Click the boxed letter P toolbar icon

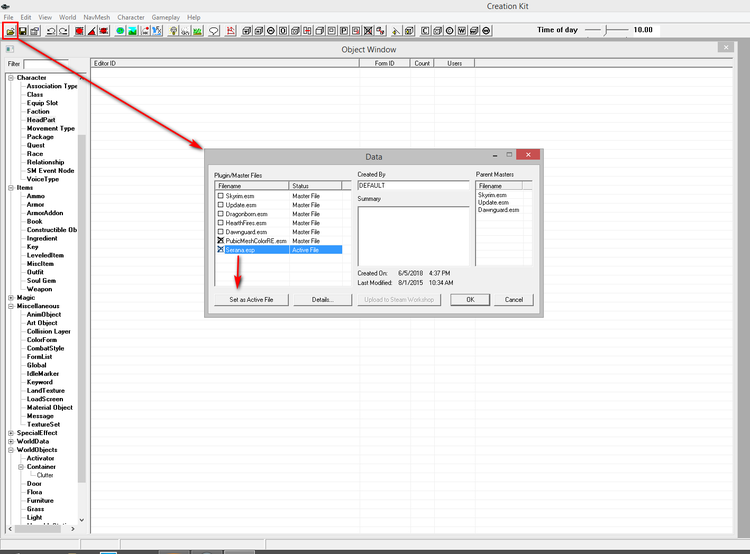tap(344, 31)
